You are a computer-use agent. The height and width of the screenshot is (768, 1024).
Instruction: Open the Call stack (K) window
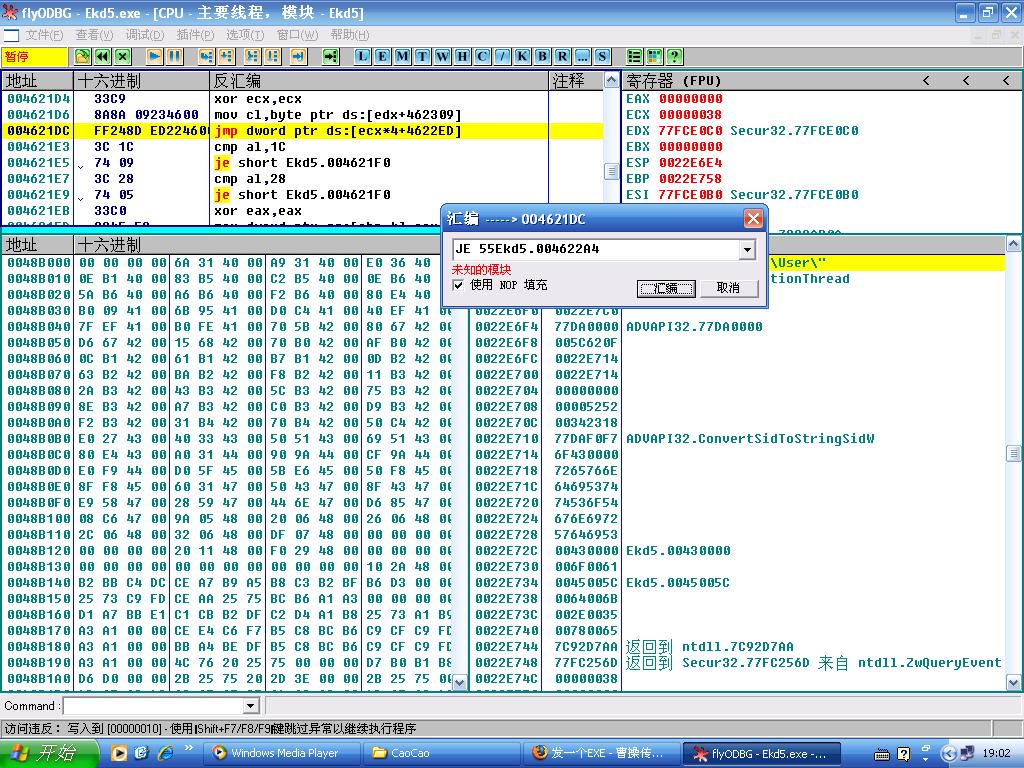click(x=522, y=56)
